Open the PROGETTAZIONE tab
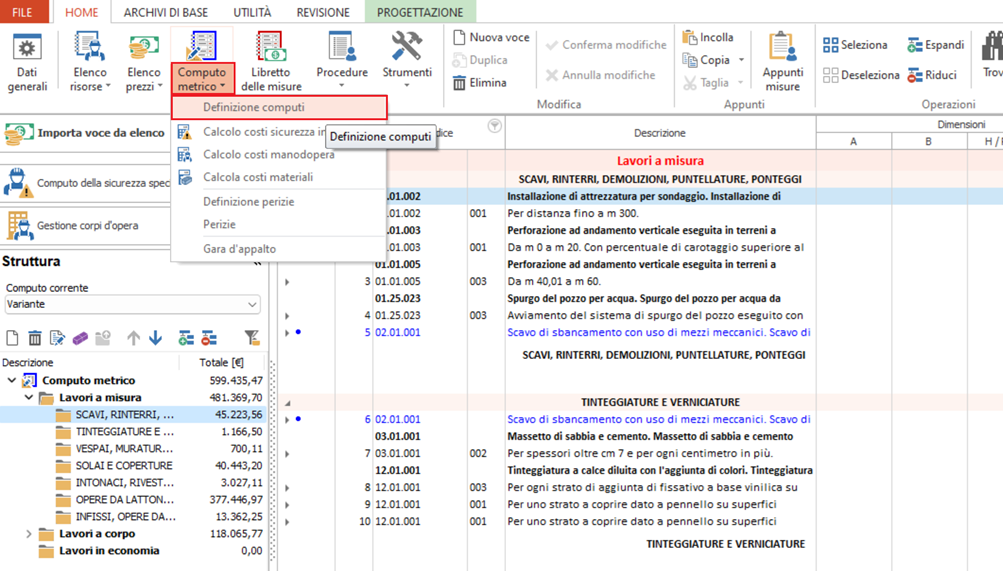 click(420, 12)
